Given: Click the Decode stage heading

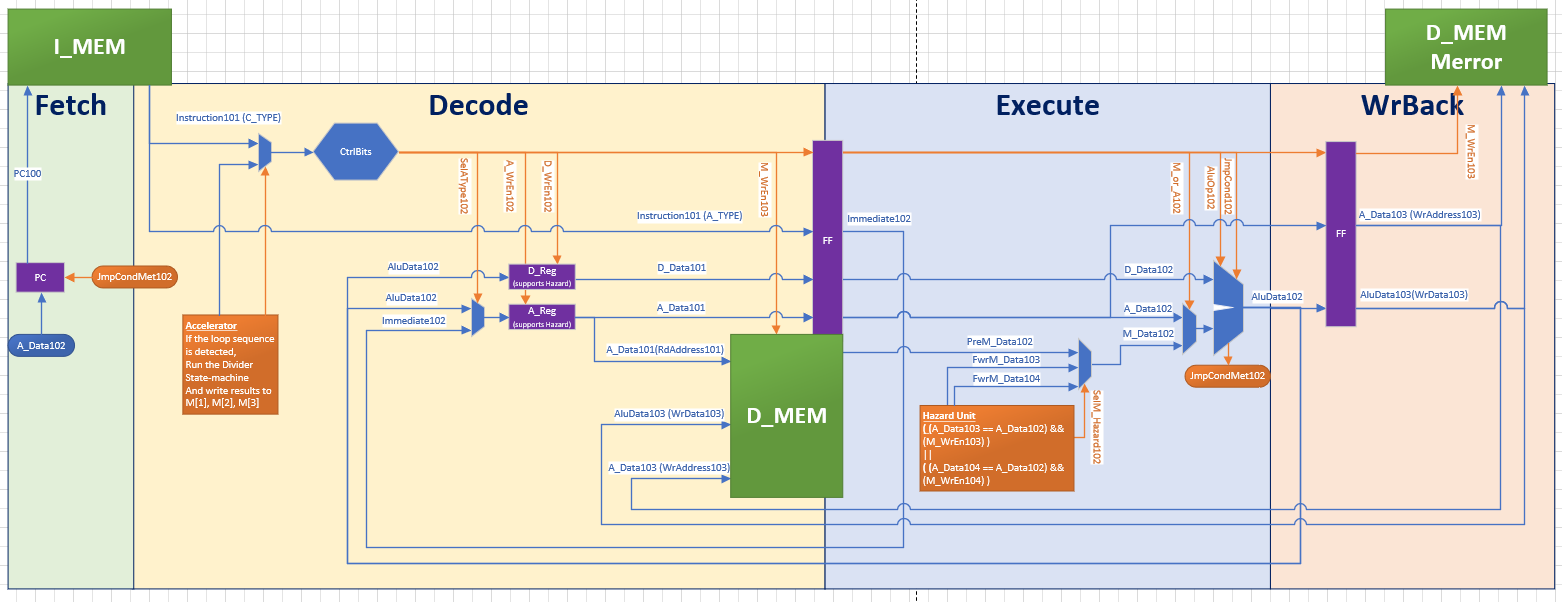Looking at the screenshot, I should [478, 105].
